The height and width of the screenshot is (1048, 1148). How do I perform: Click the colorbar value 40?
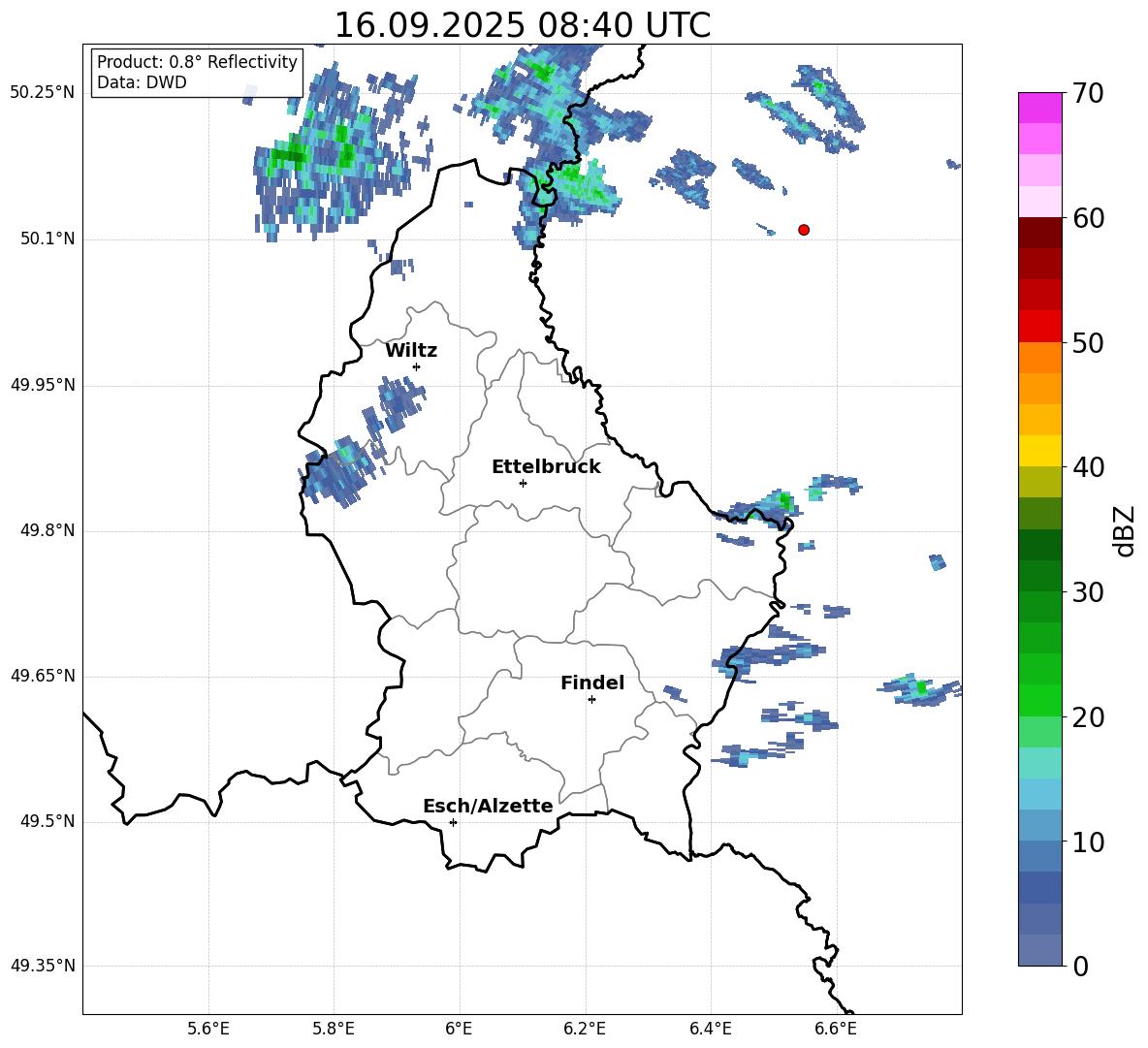click(x=1088, y=467)
